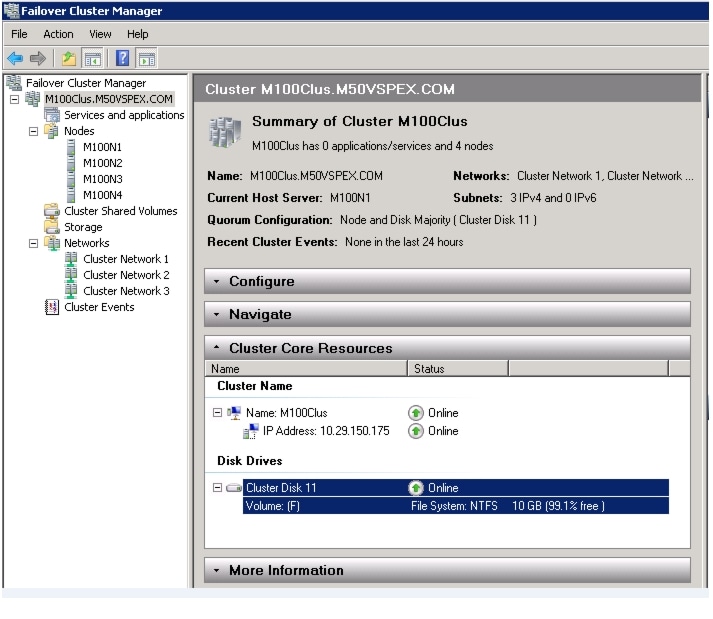Click the Online status icon for Cluster Disk 11

416,488
